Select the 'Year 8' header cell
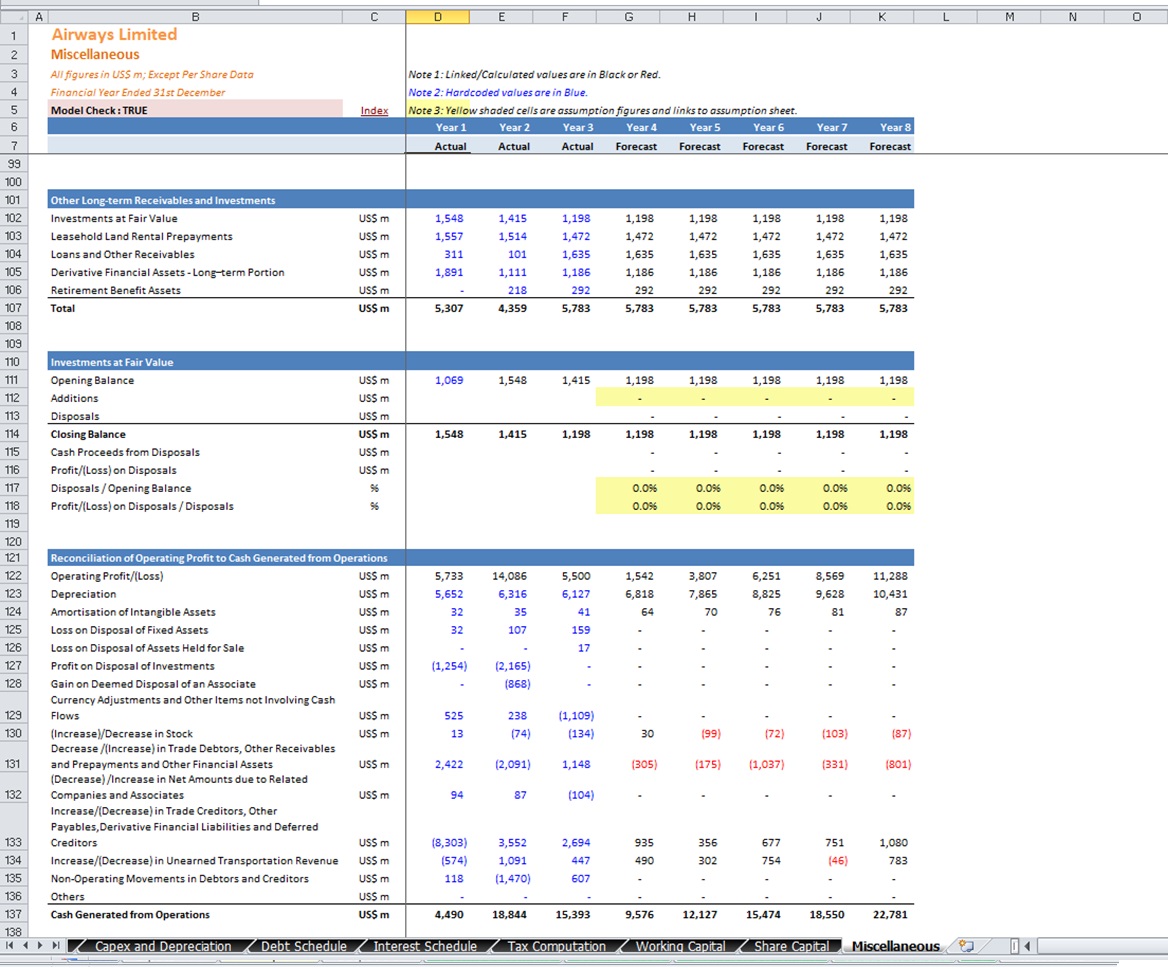 click(882, 127)
